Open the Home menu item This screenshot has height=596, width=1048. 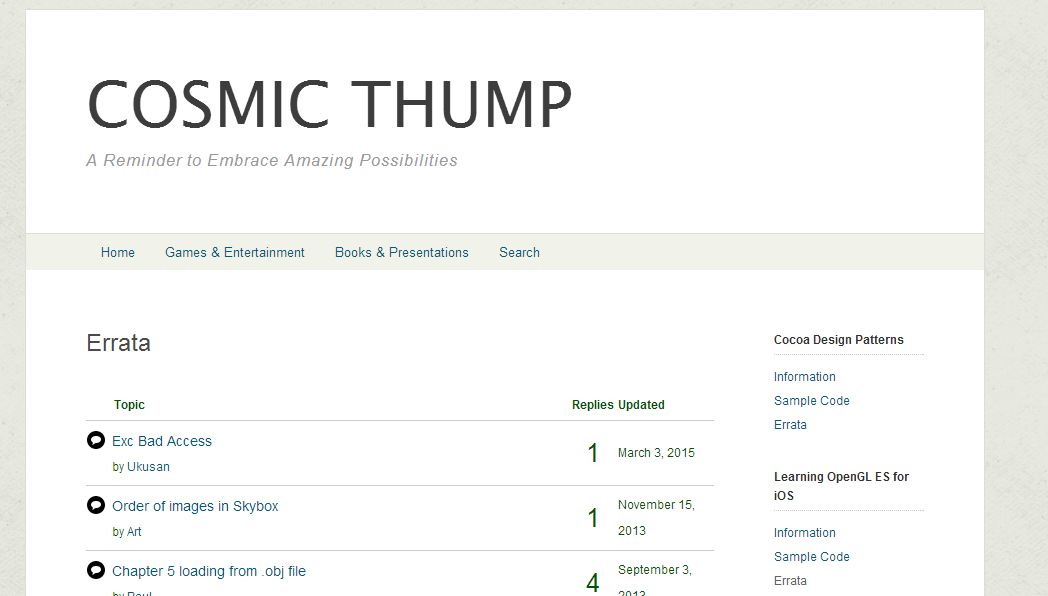(x=118, y=252)
